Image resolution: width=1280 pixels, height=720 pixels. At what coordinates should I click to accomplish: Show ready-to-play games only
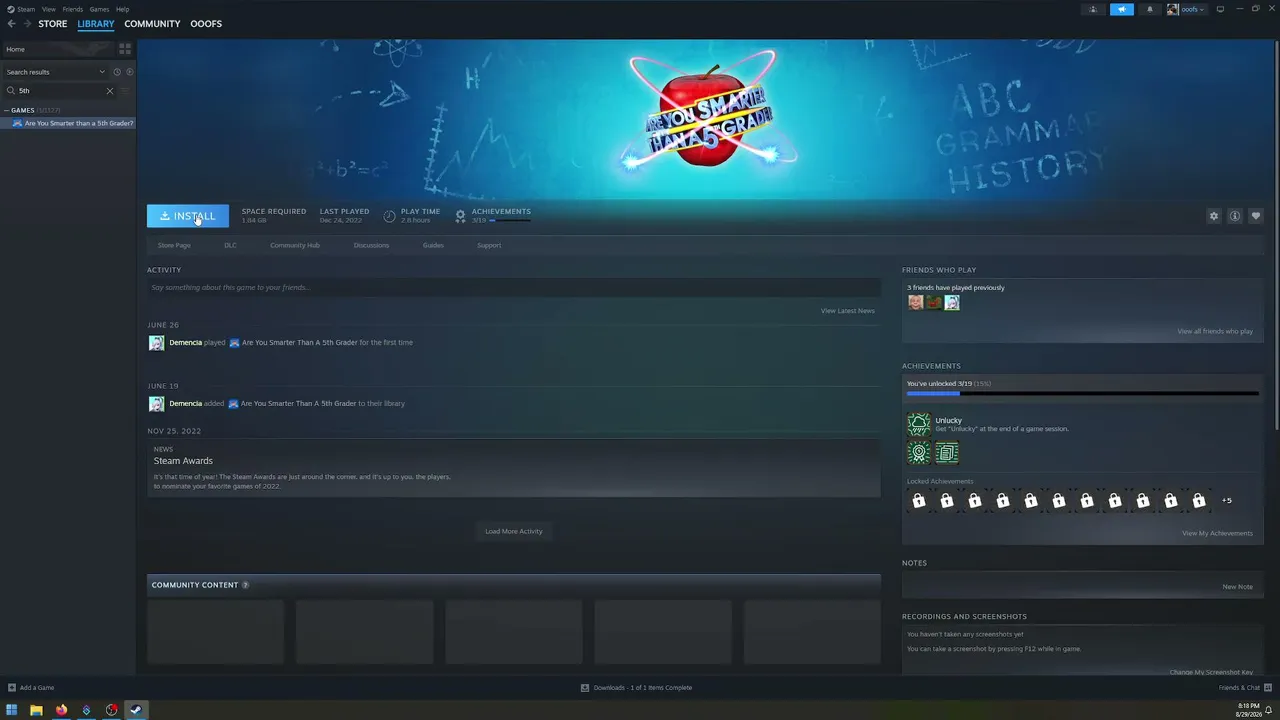click(x=129, y=72)
